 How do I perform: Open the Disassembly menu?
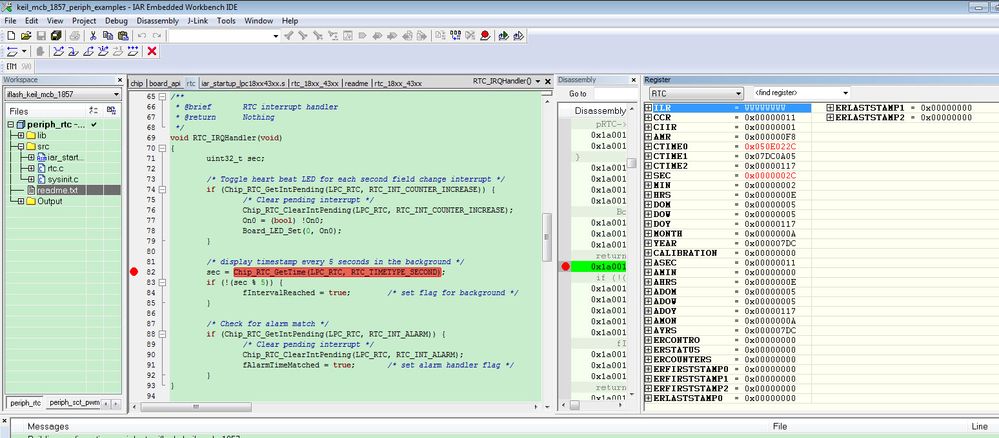(x=158, y=20)
